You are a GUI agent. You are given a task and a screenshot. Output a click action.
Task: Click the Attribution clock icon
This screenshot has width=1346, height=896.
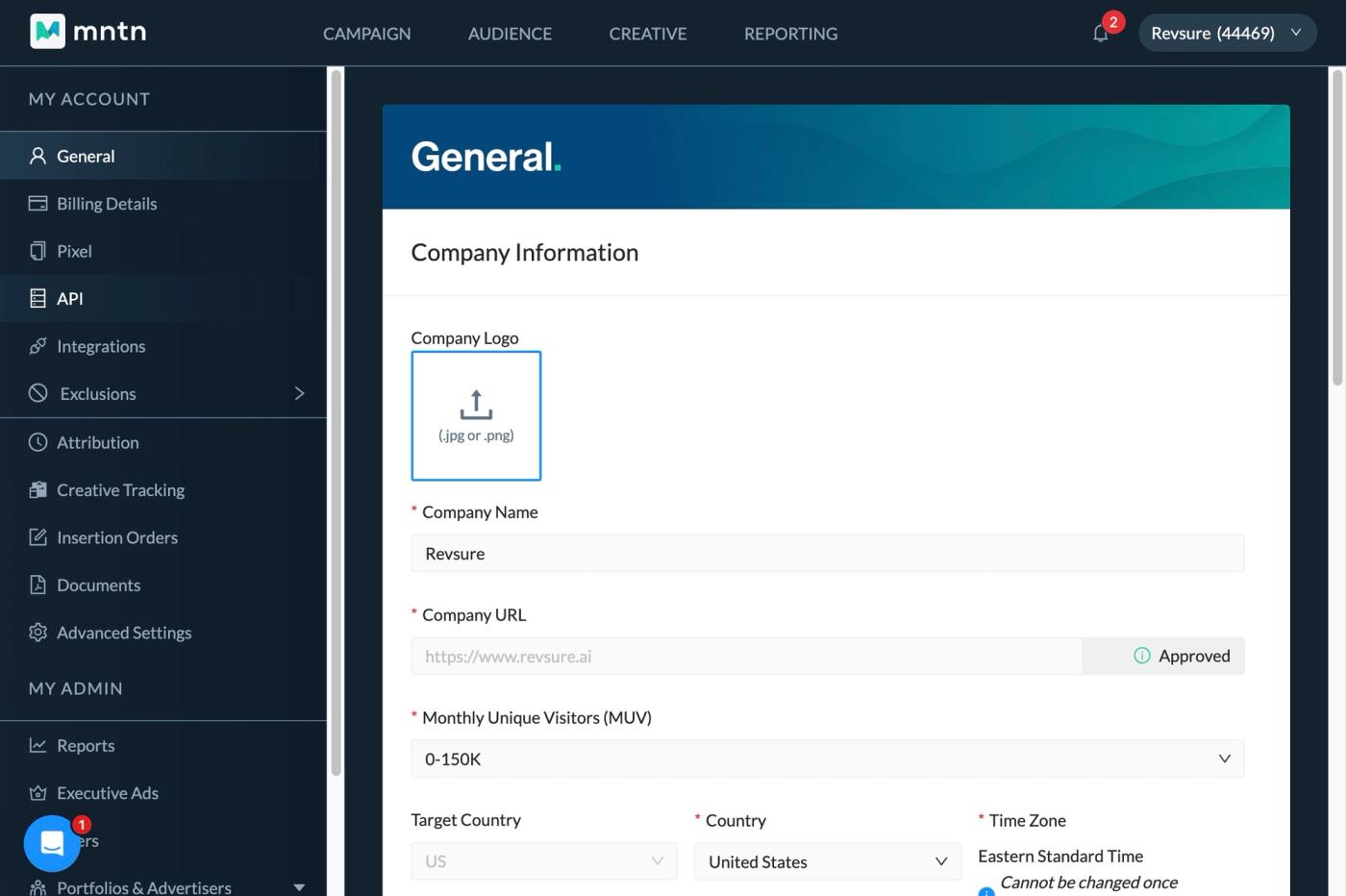pyautogui.click(x=37, y=442)
